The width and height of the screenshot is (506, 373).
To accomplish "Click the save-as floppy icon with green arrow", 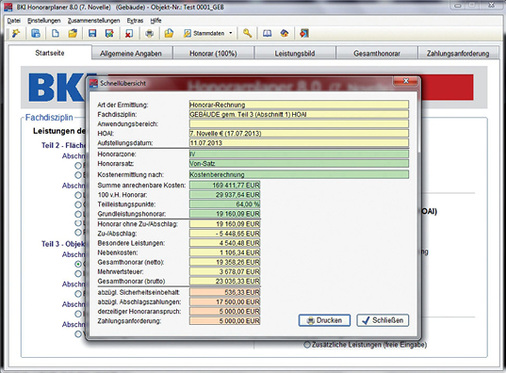I will [109, 33].
